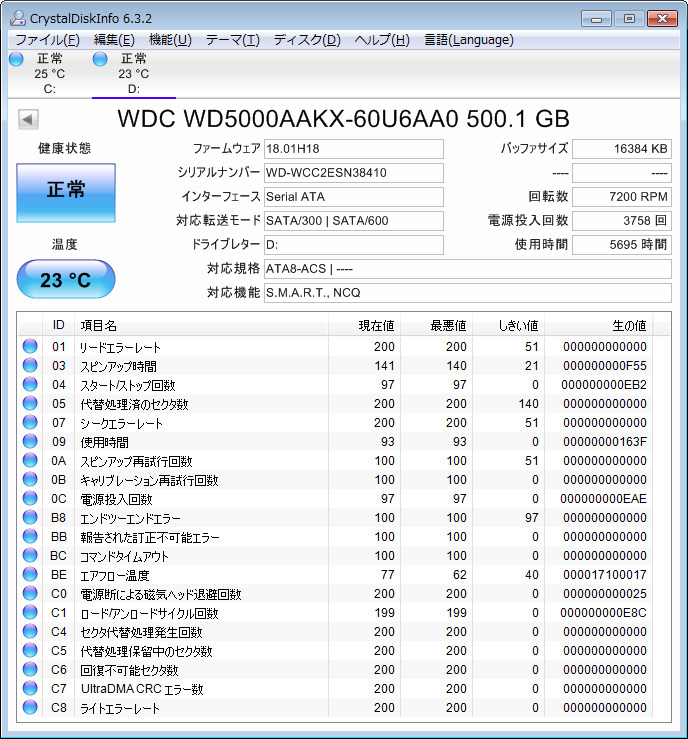Click status orb for ID 01 リードエラーレート
The height and width of the screenshot is (739, 688).
[x=30, y=346]
